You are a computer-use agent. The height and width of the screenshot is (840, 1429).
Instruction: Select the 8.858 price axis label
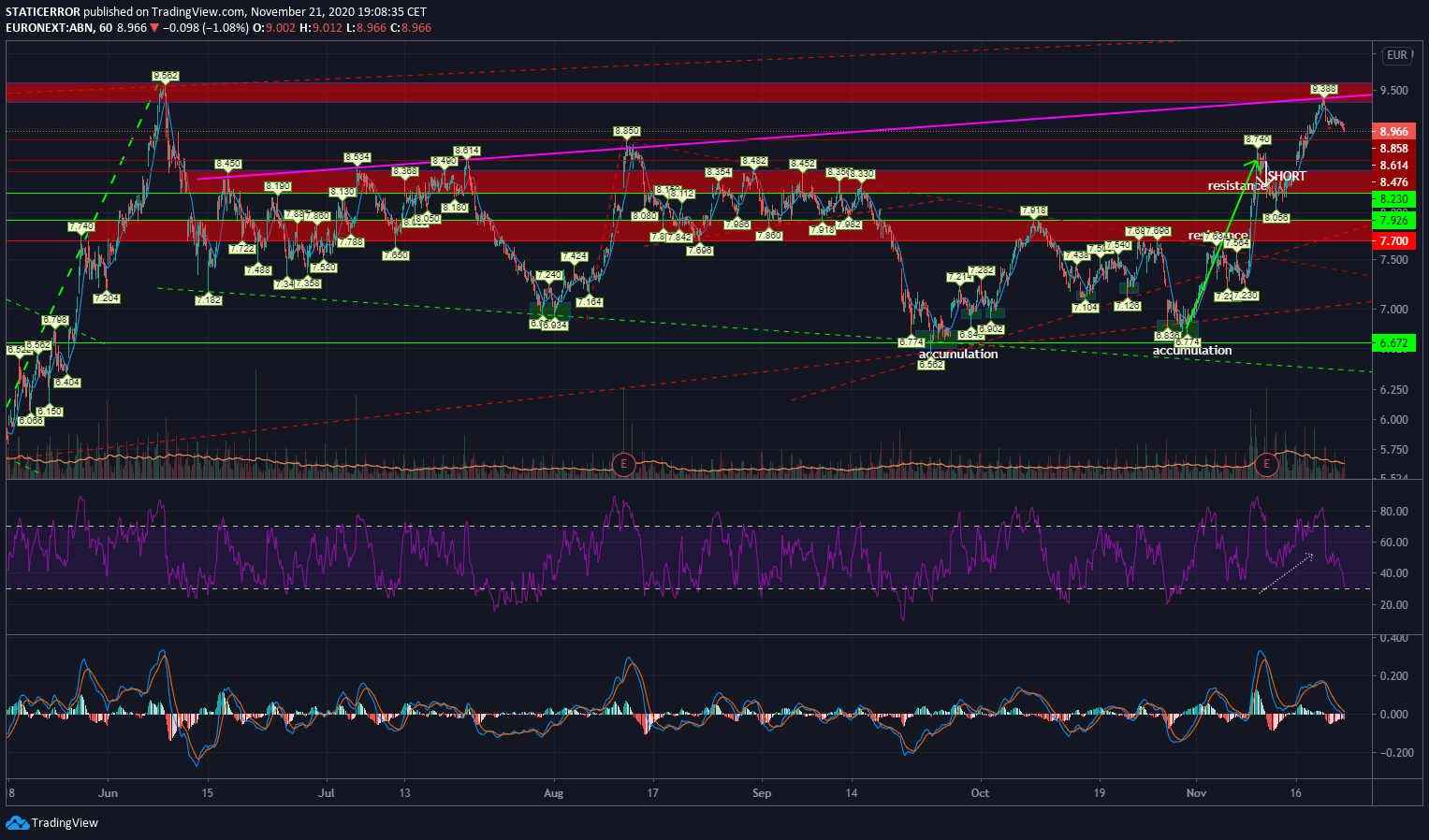coord(1393,149)
